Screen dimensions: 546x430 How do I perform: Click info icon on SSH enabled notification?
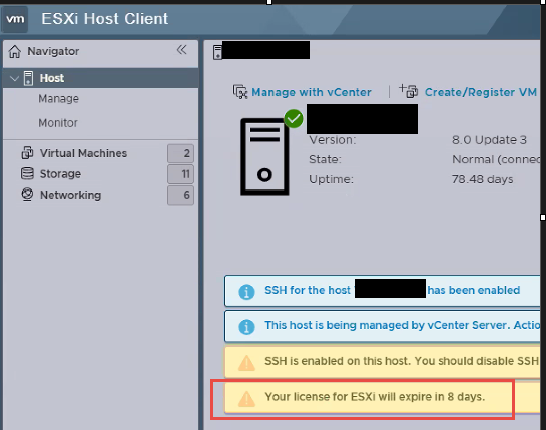tap(246, 292)
